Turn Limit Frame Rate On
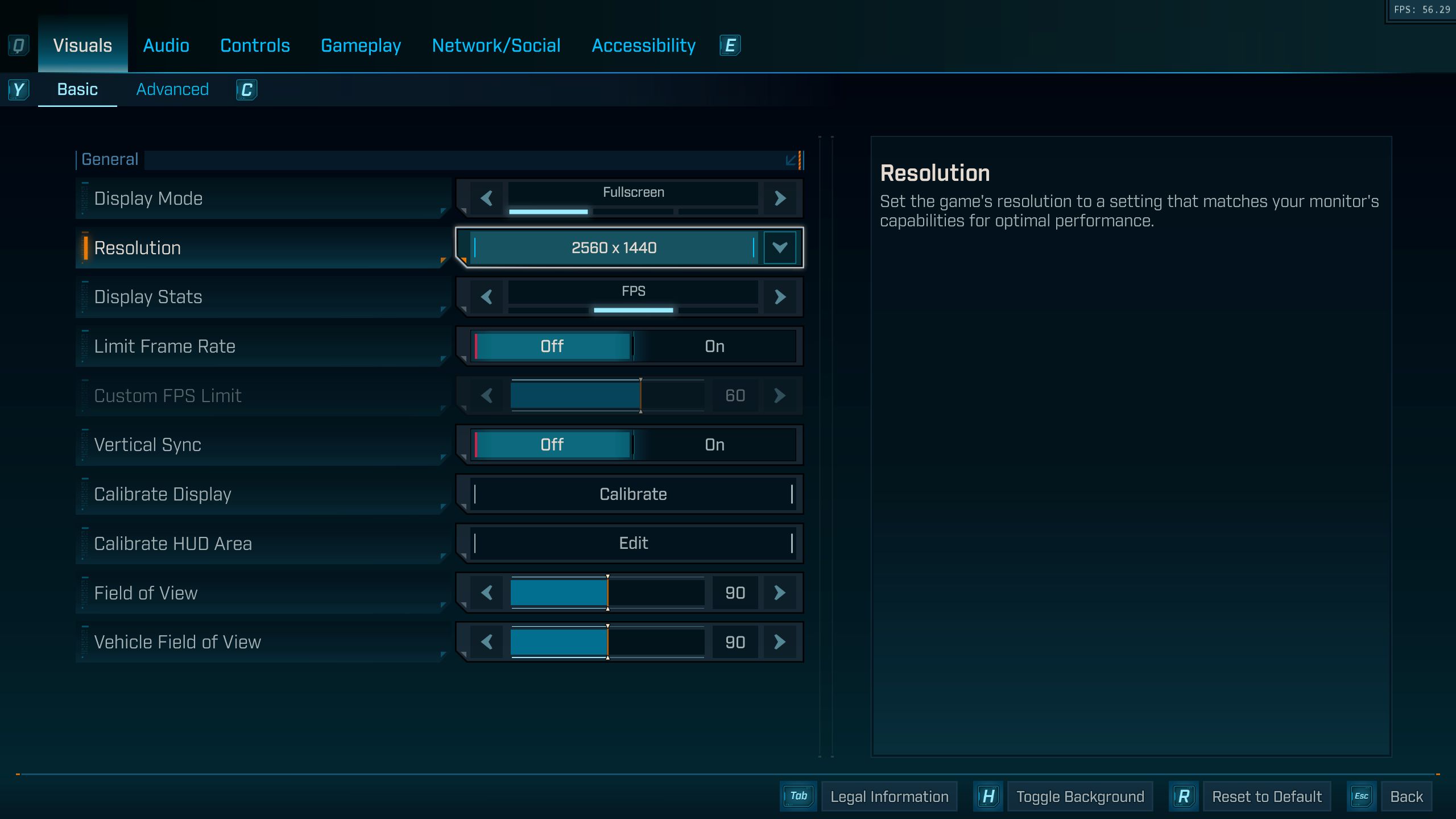The width and height of the screenshot is (1456, 819). click(x=714, y=346)
